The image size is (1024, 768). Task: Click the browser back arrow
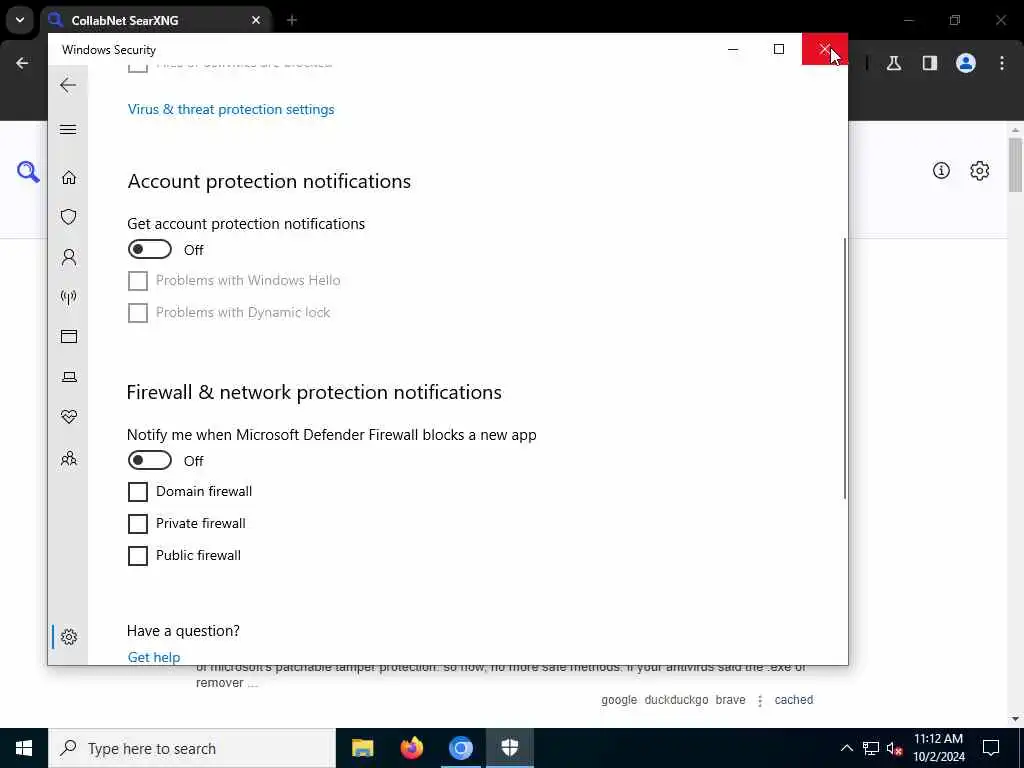[x=22, y=63]
